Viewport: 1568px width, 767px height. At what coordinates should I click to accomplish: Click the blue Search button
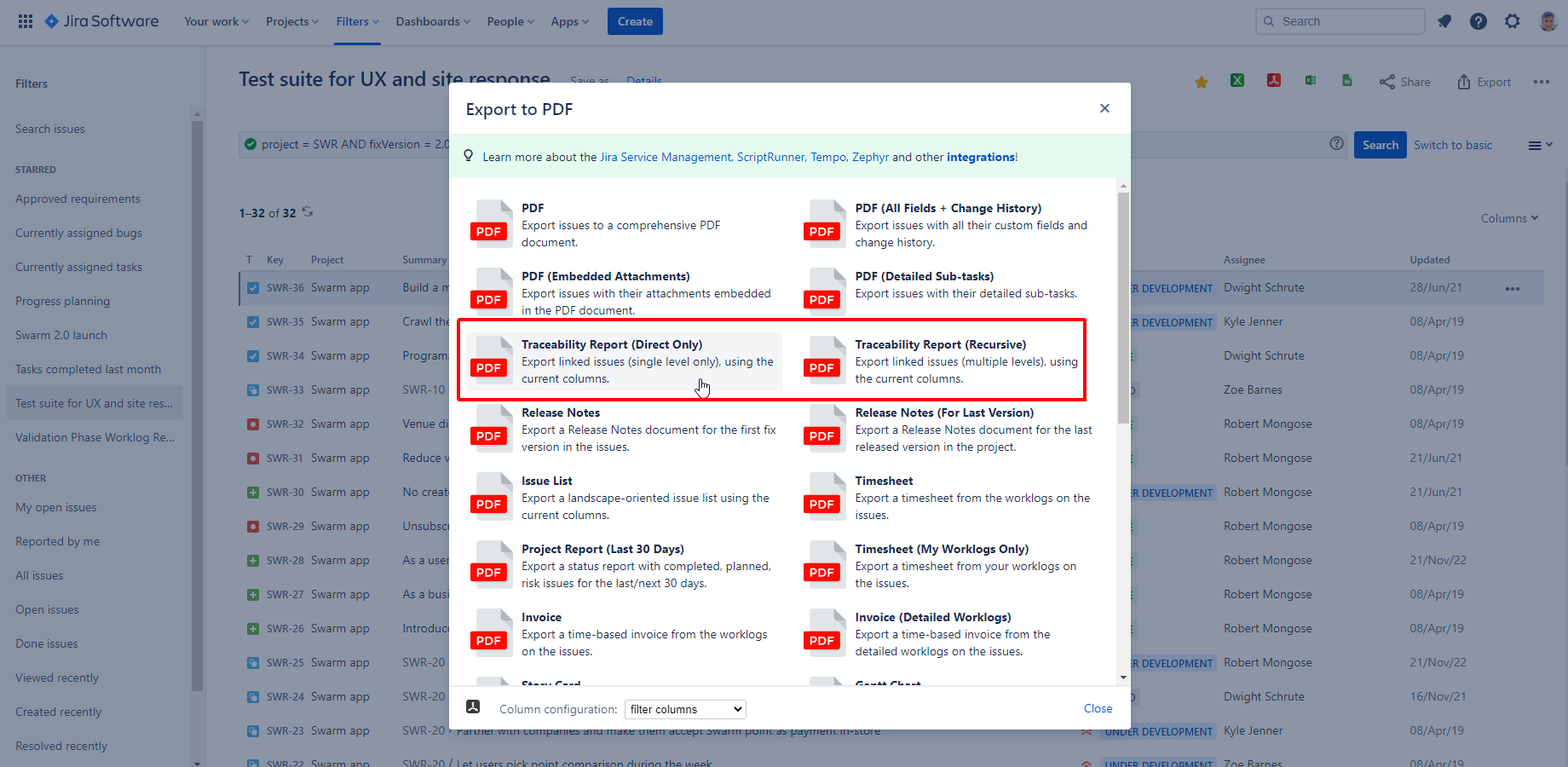[x=1380, y=145]
